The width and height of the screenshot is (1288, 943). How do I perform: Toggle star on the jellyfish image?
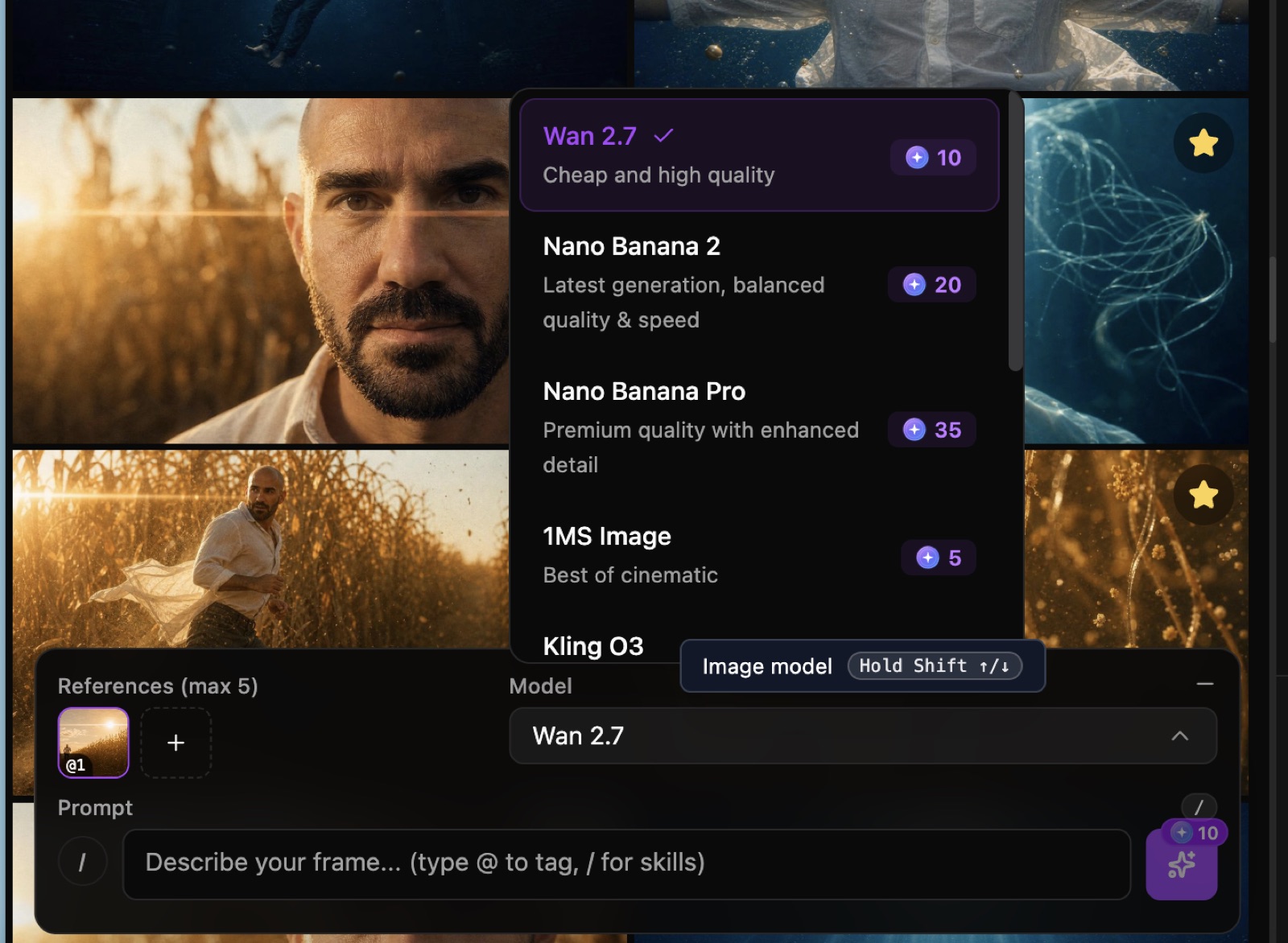point(1203,142)
